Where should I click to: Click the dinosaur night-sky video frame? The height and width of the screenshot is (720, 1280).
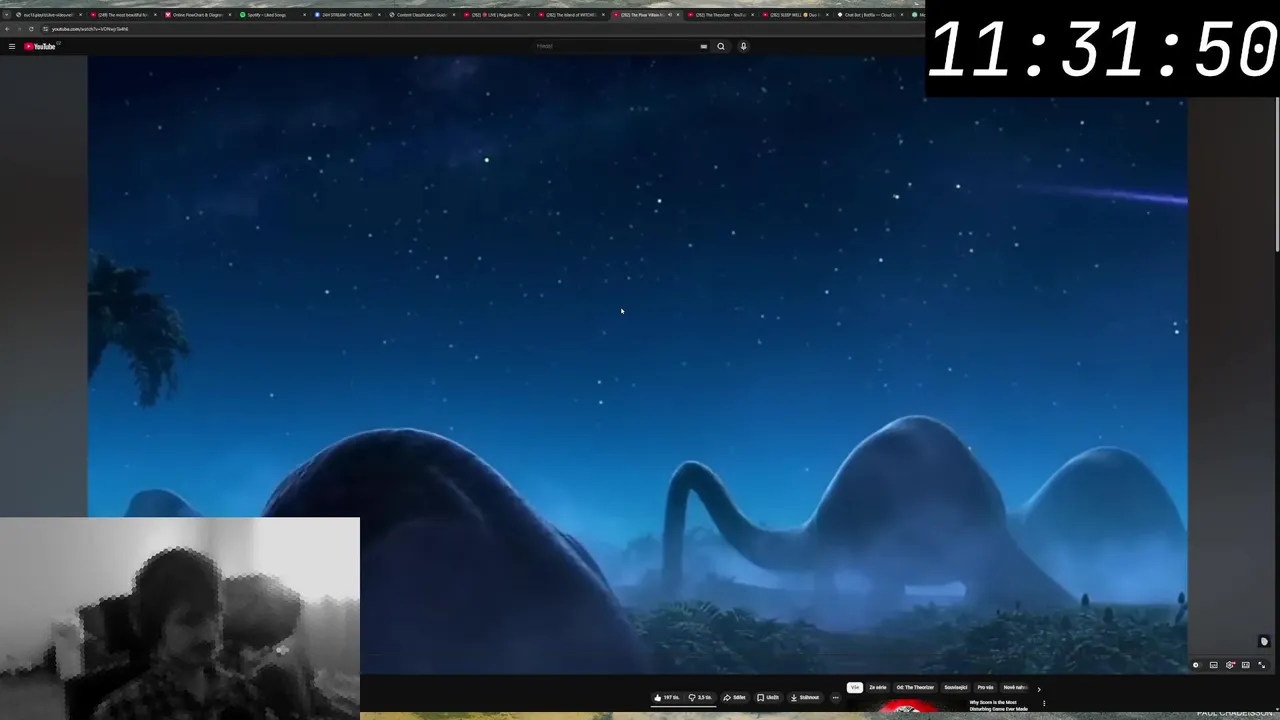click(x=637, y=365)
